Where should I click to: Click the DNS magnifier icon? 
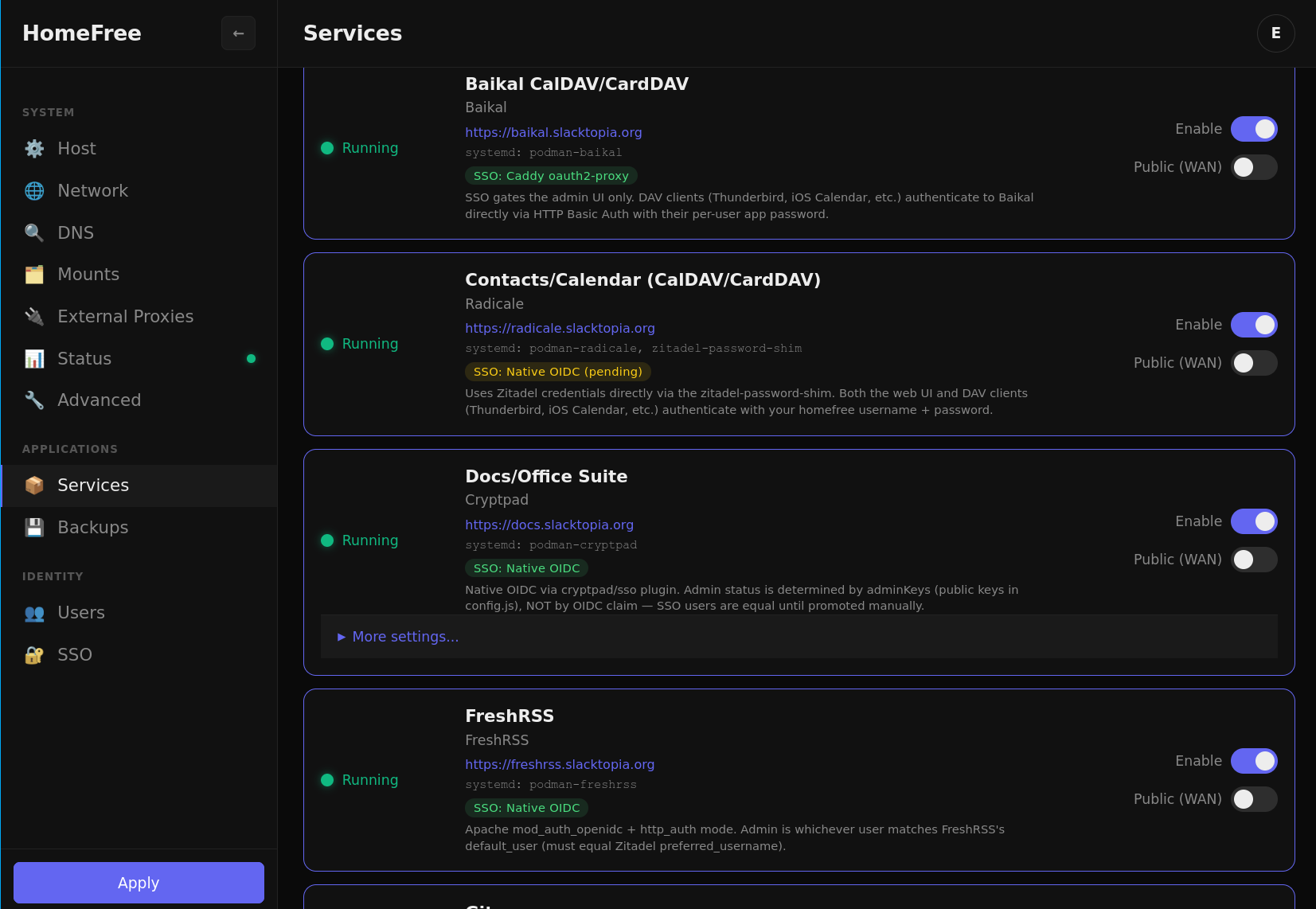[x=34, y=232]
